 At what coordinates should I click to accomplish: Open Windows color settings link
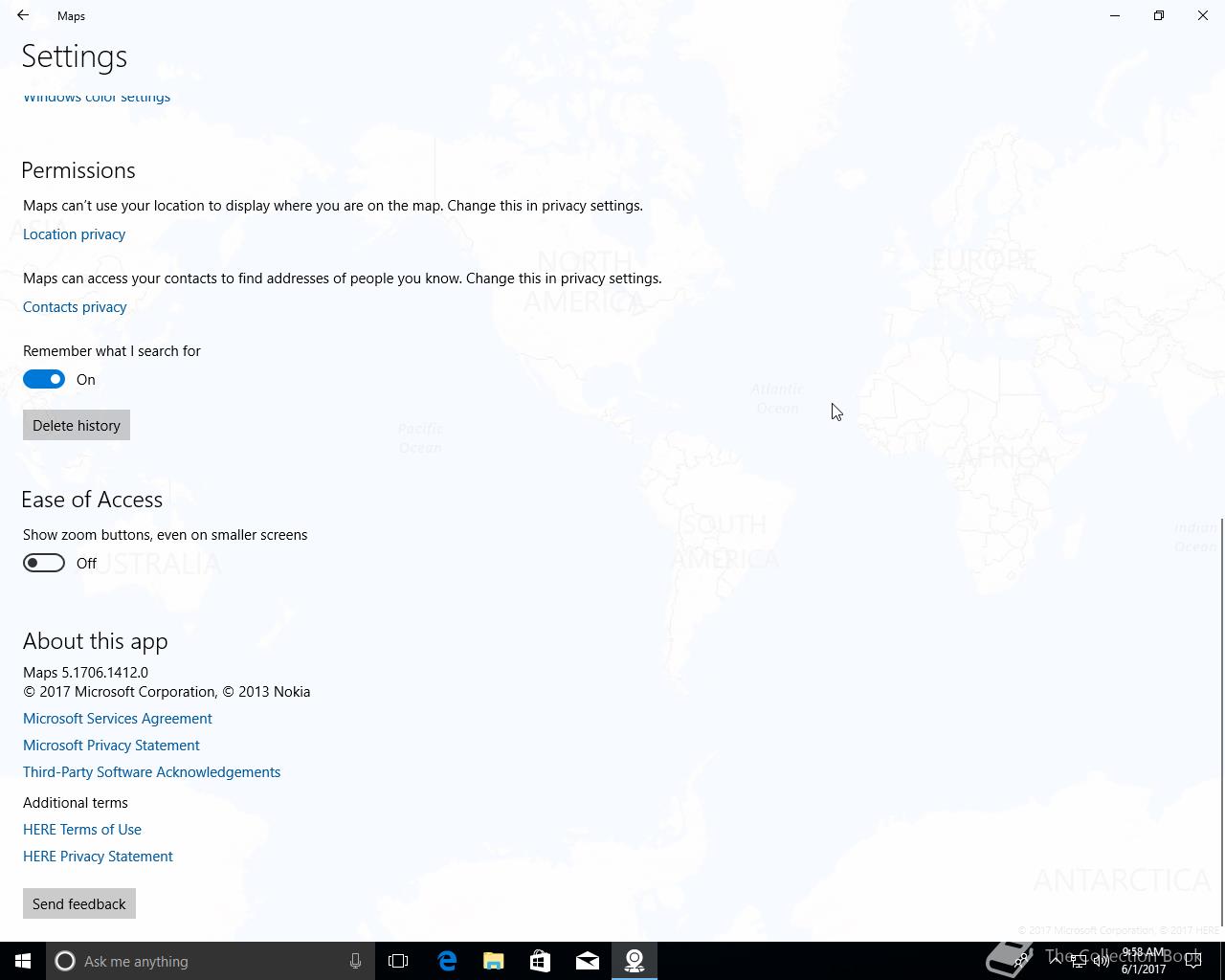coord(97,97)
